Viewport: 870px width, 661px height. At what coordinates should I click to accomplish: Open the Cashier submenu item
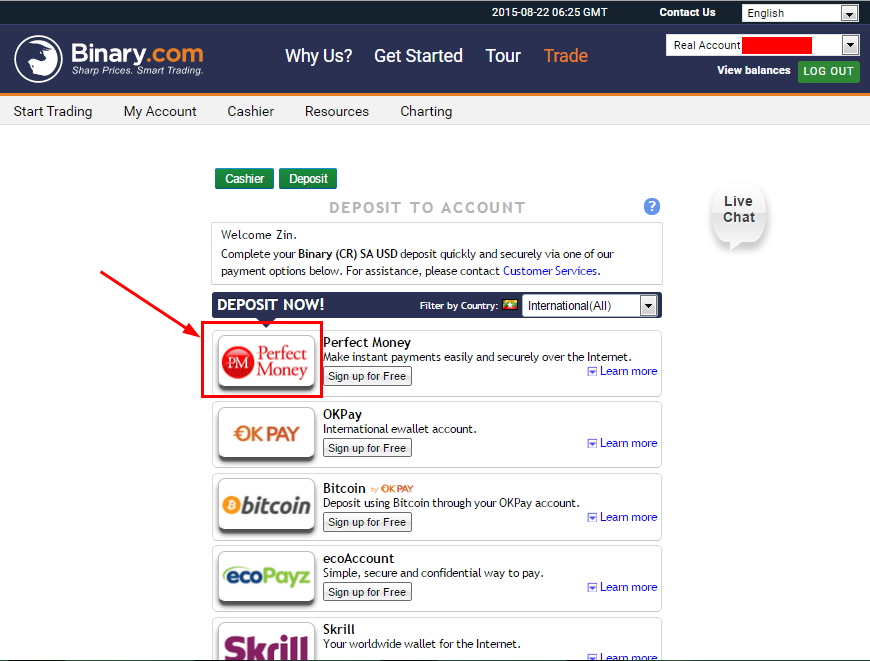pyautogui.click(x=251, y=111)
